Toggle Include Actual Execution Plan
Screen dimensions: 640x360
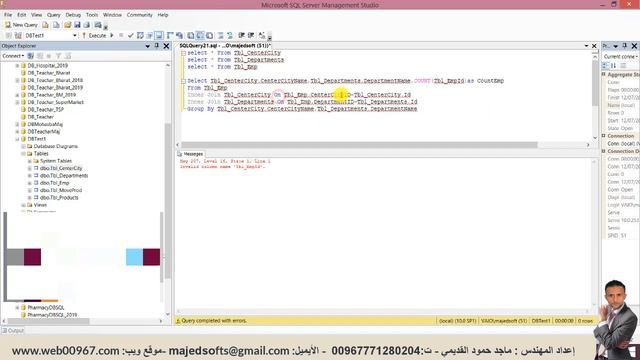pos(170,36)
